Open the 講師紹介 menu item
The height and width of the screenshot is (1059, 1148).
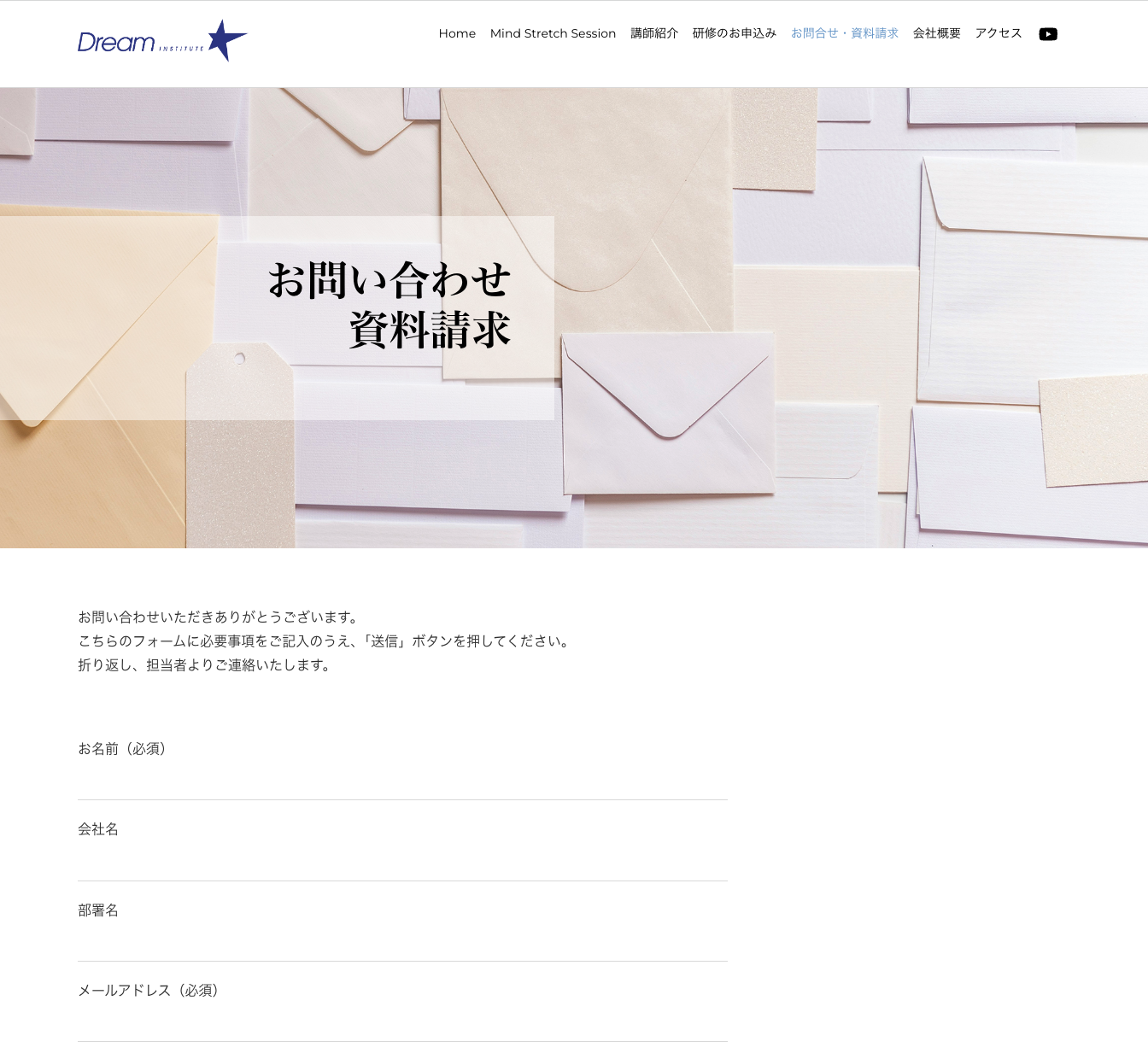pos(654,33)
